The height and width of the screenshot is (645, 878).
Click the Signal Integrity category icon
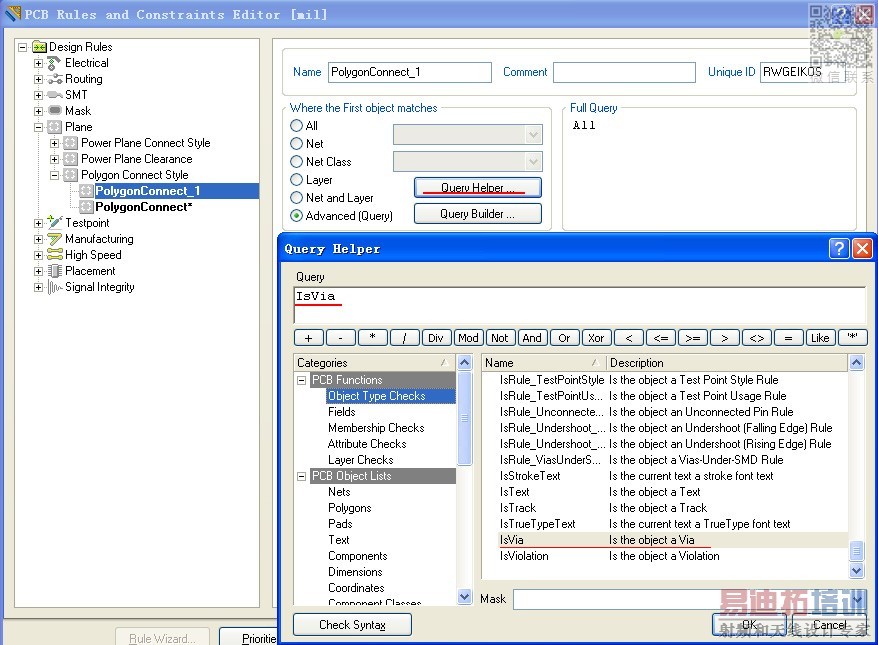(54, 287)
